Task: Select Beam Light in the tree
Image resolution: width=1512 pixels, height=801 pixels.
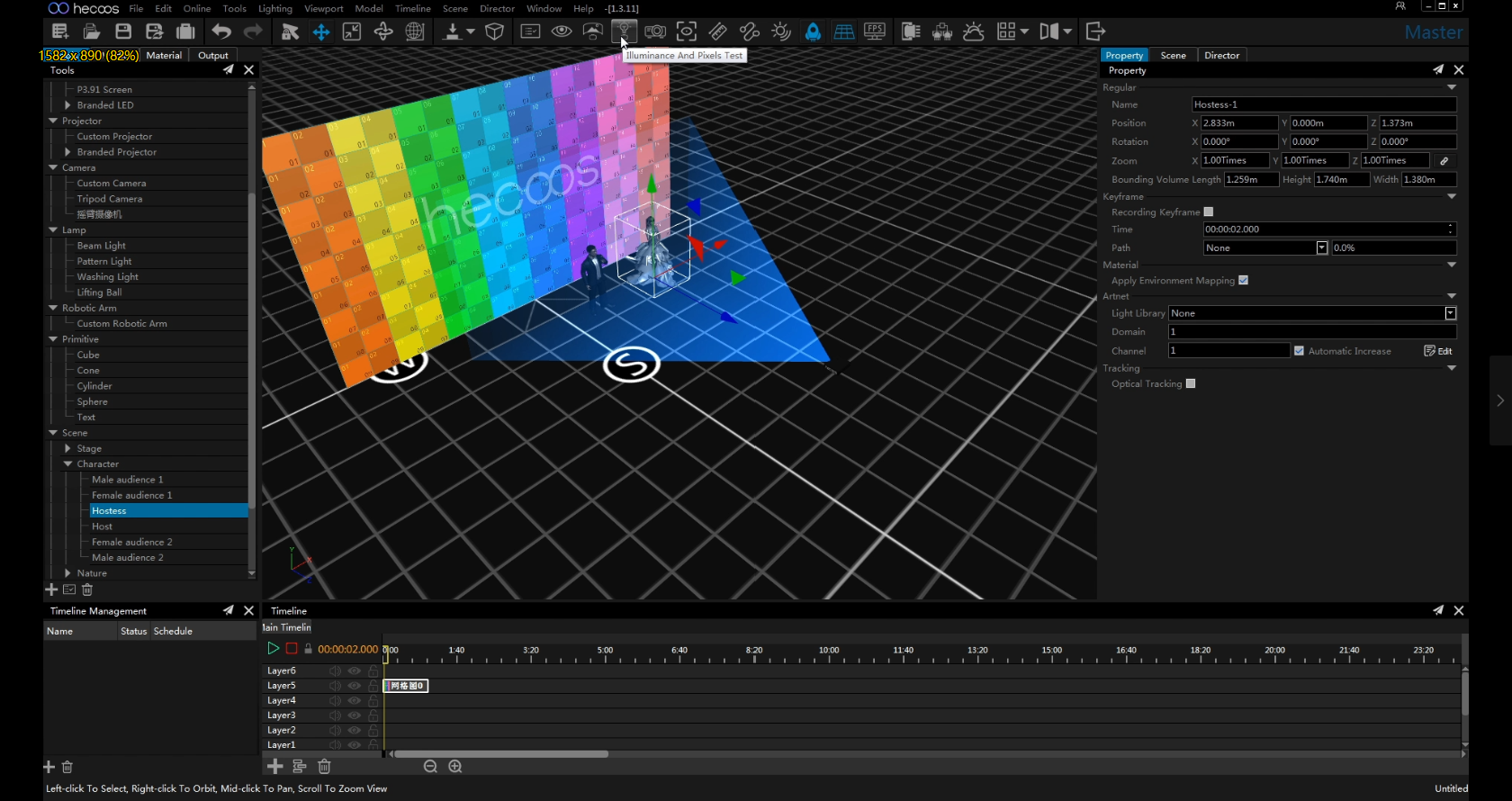Action: coord(101,246)
